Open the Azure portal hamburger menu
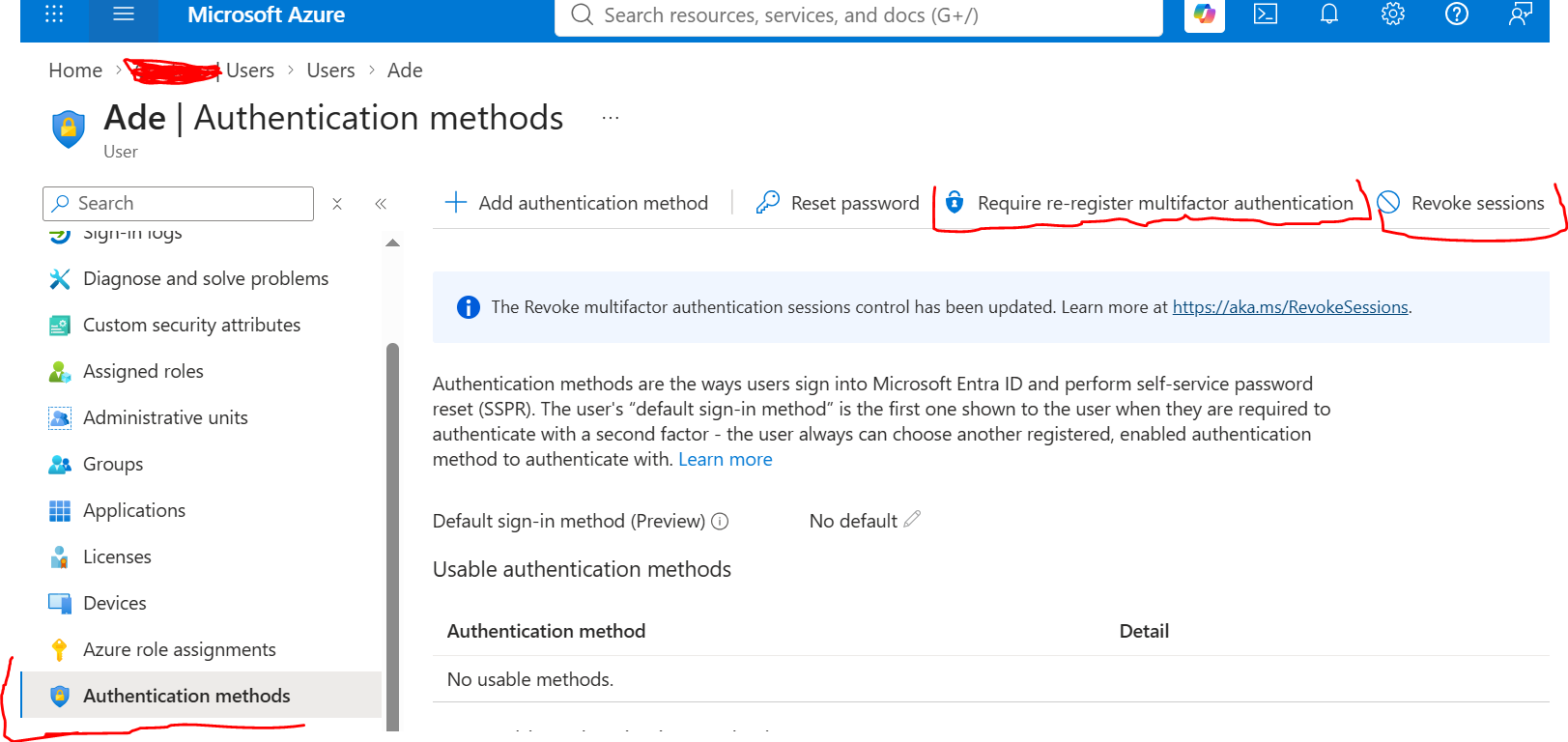The image size is (1568, 742). (124, 14)
